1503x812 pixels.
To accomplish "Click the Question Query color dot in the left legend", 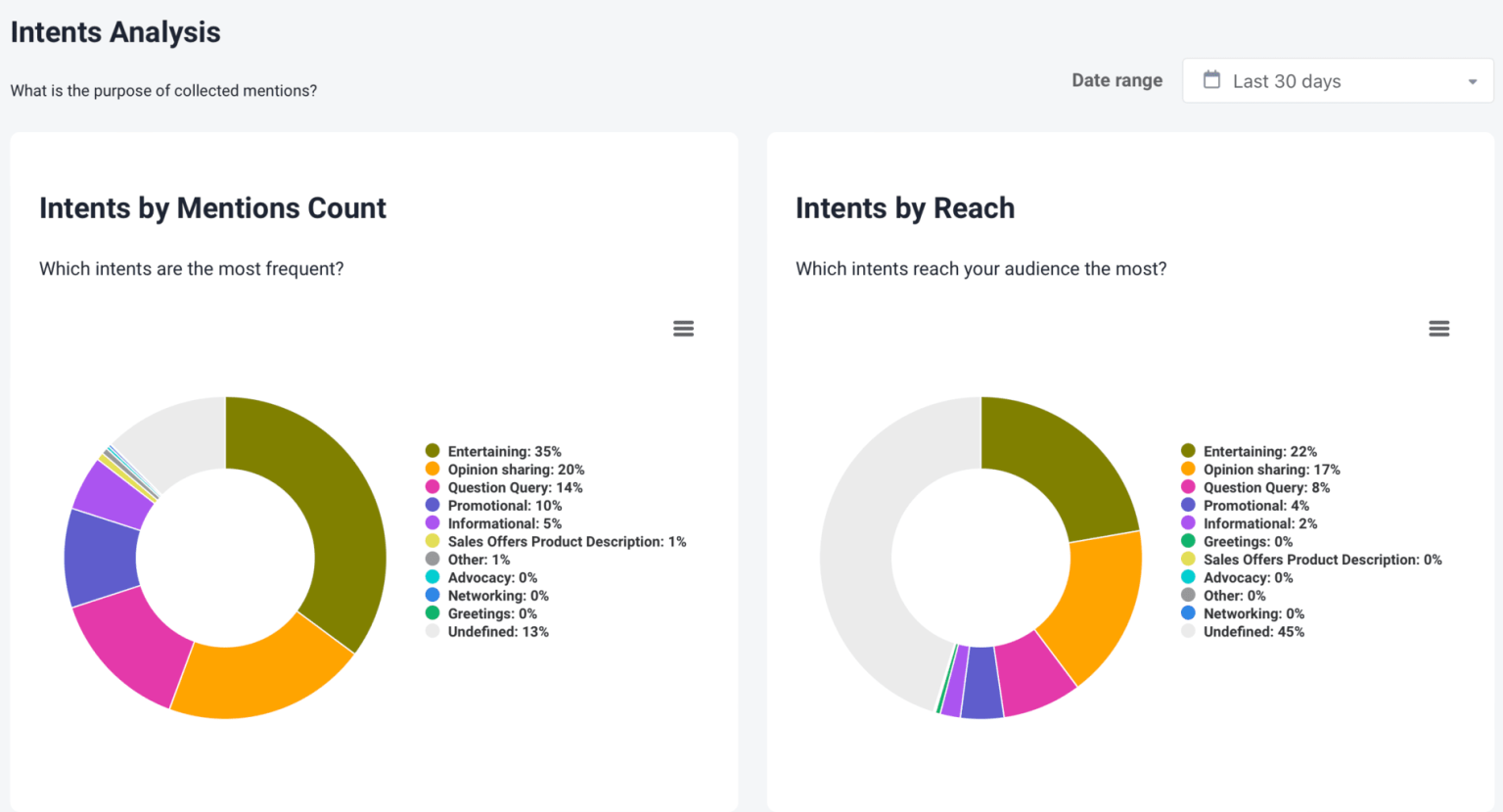I will 432,487.
